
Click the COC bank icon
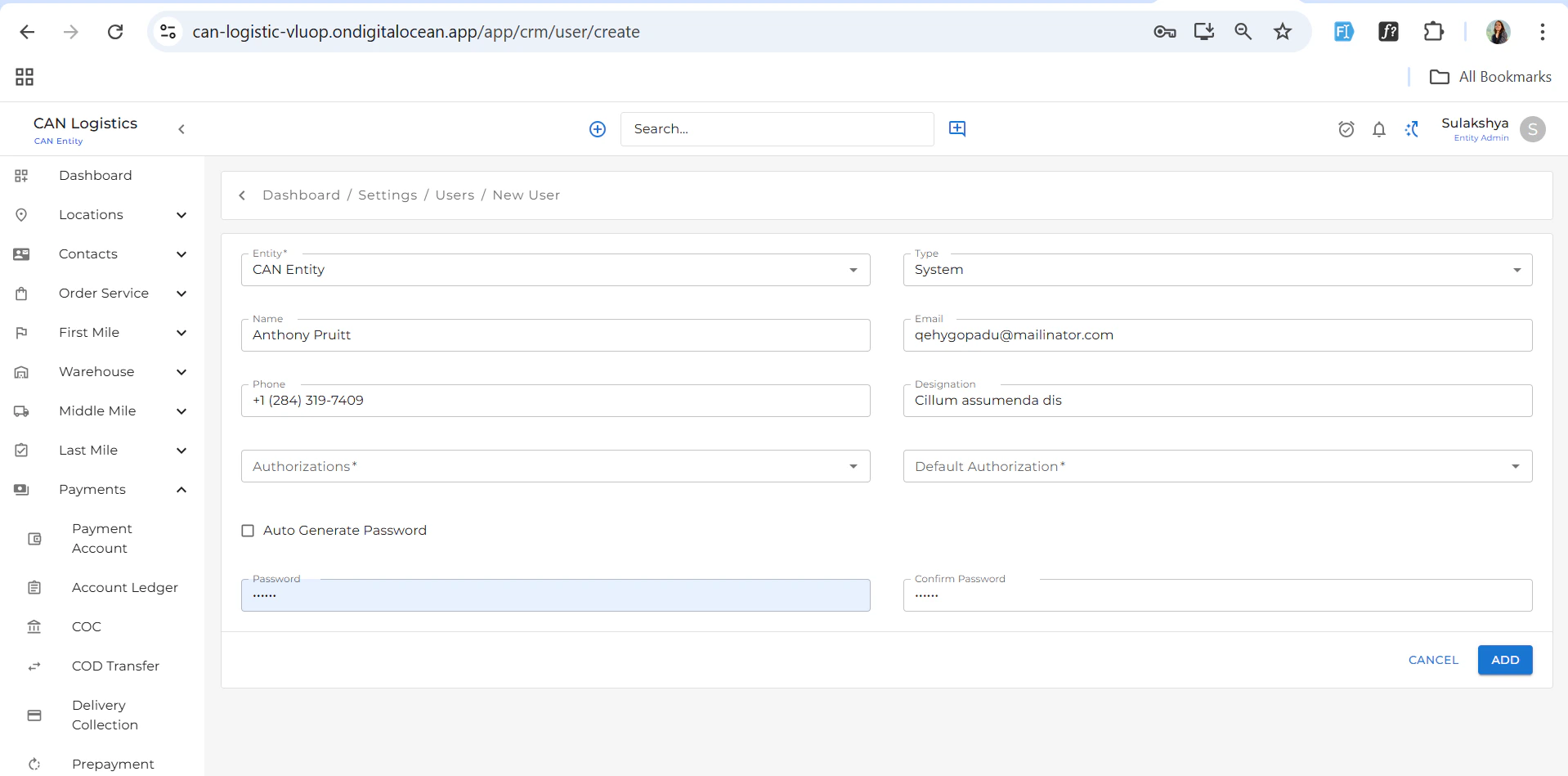pos(34,627)
